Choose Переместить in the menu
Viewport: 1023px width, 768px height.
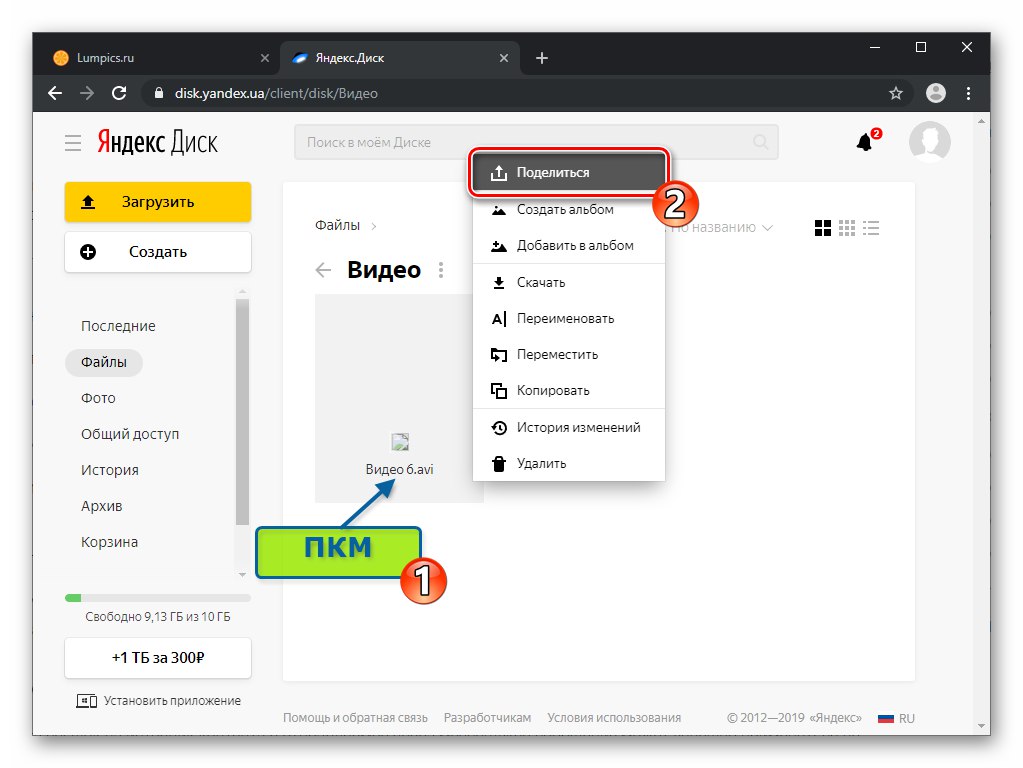coord(568,354)
